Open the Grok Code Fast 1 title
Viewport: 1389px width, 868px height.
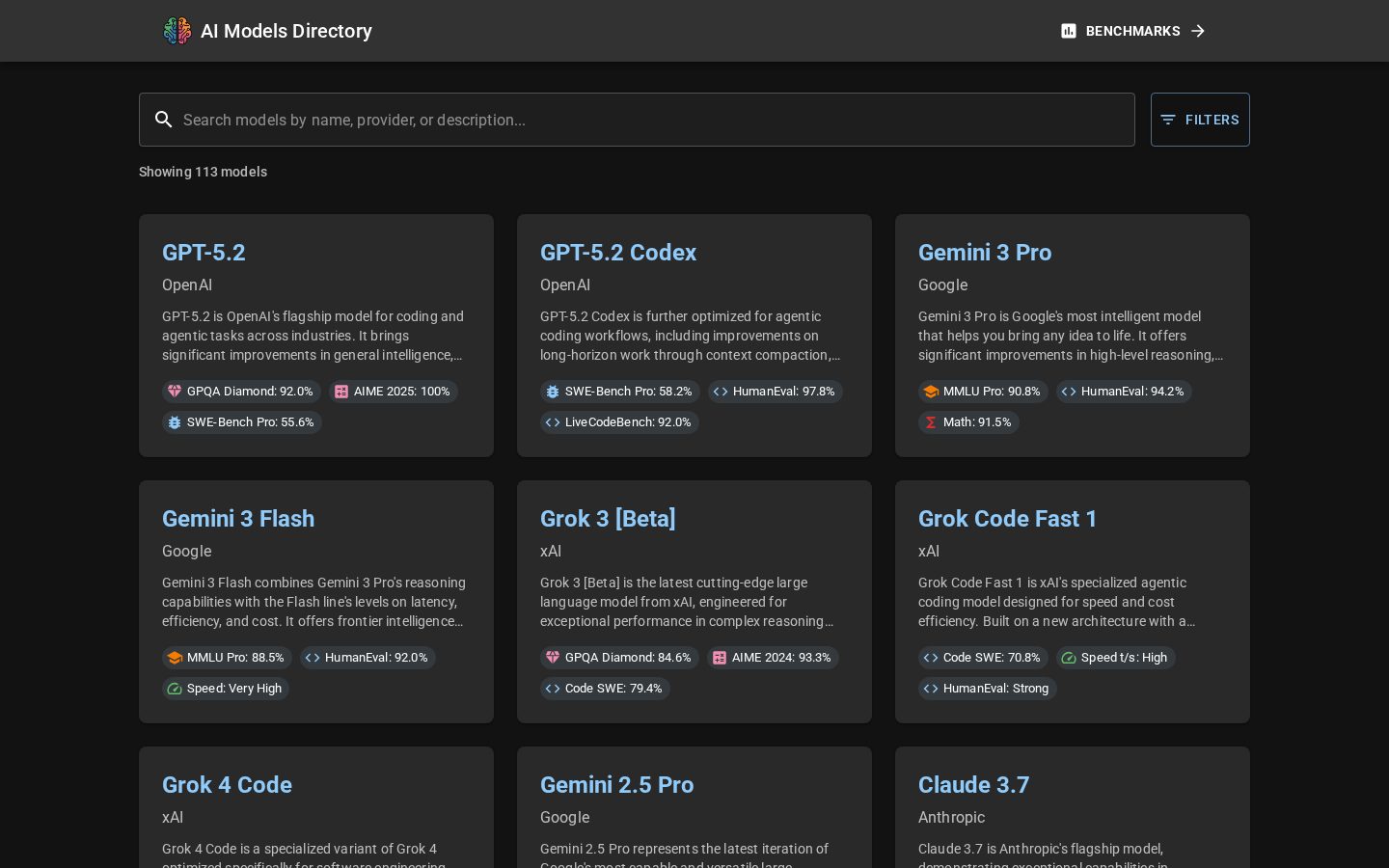point(1008,519)
